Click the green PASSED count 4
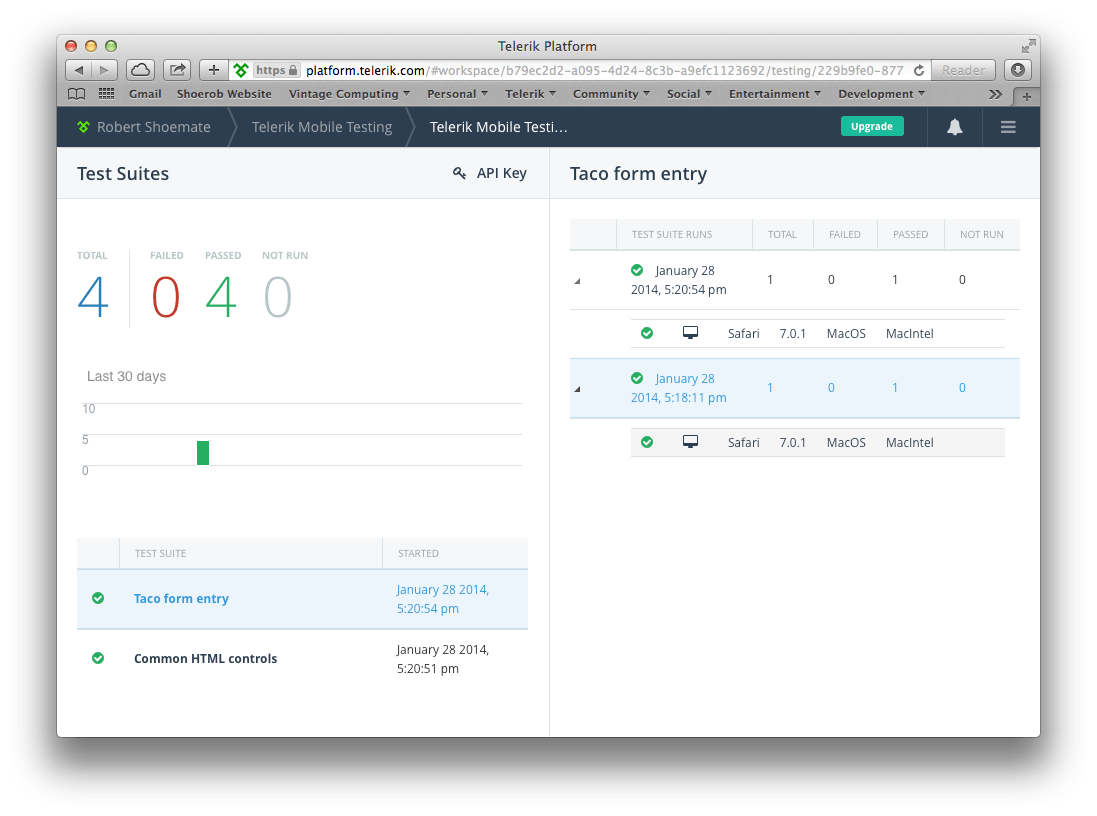This screenshot has width=1097, height=816. (x=221, y=297)
